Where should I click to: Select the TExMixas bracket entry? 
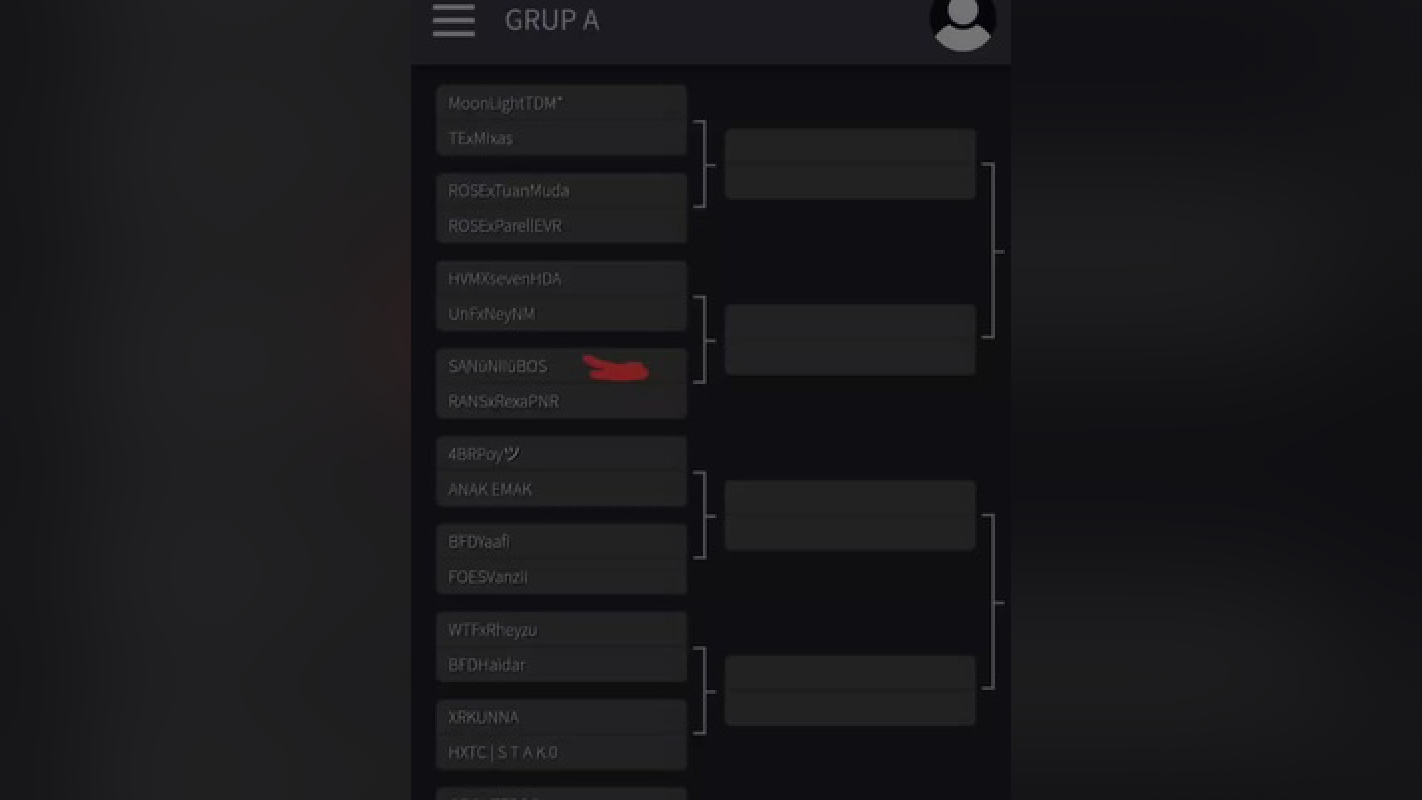click(x=561, y=138)
